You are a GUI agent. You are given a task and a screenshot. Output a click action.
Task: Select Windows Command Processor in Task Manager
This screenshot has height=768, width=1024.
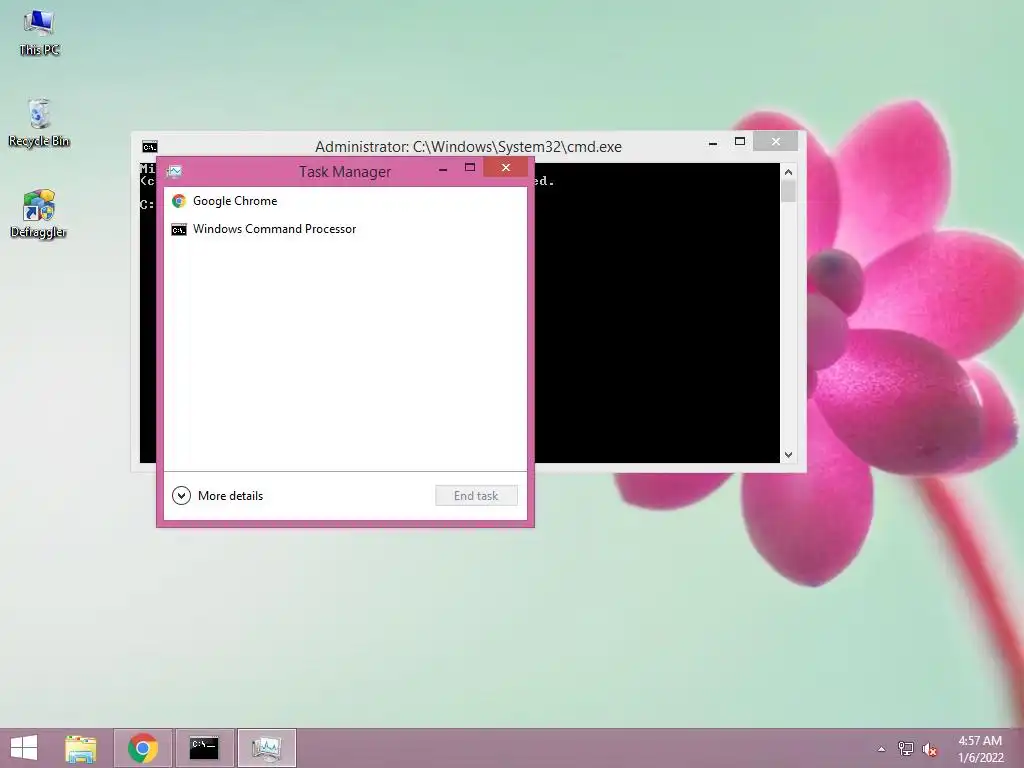click(345, 229)
